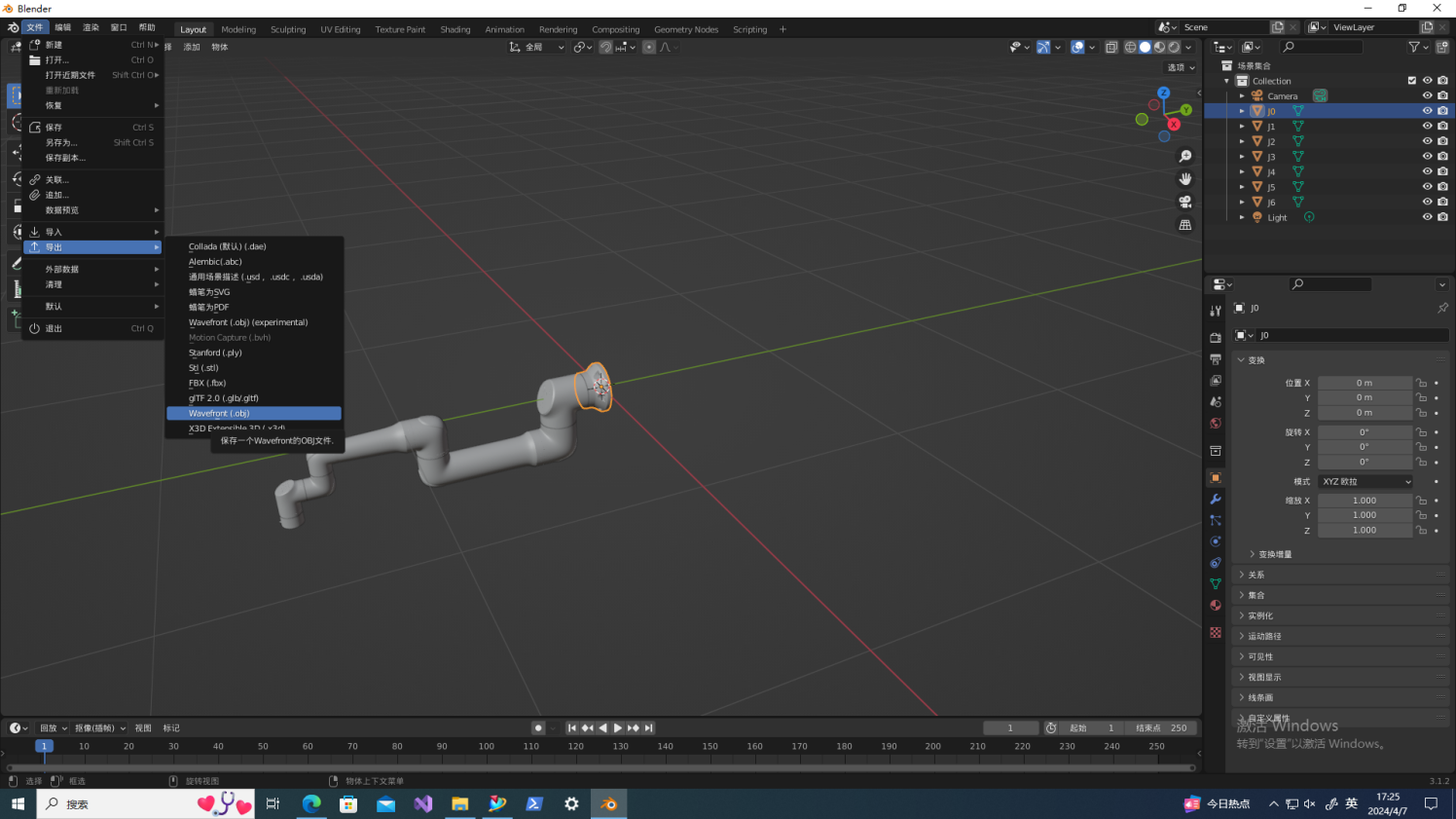Click play animation button
Viewport: 1456px width, 819px height.
point(618,727)
